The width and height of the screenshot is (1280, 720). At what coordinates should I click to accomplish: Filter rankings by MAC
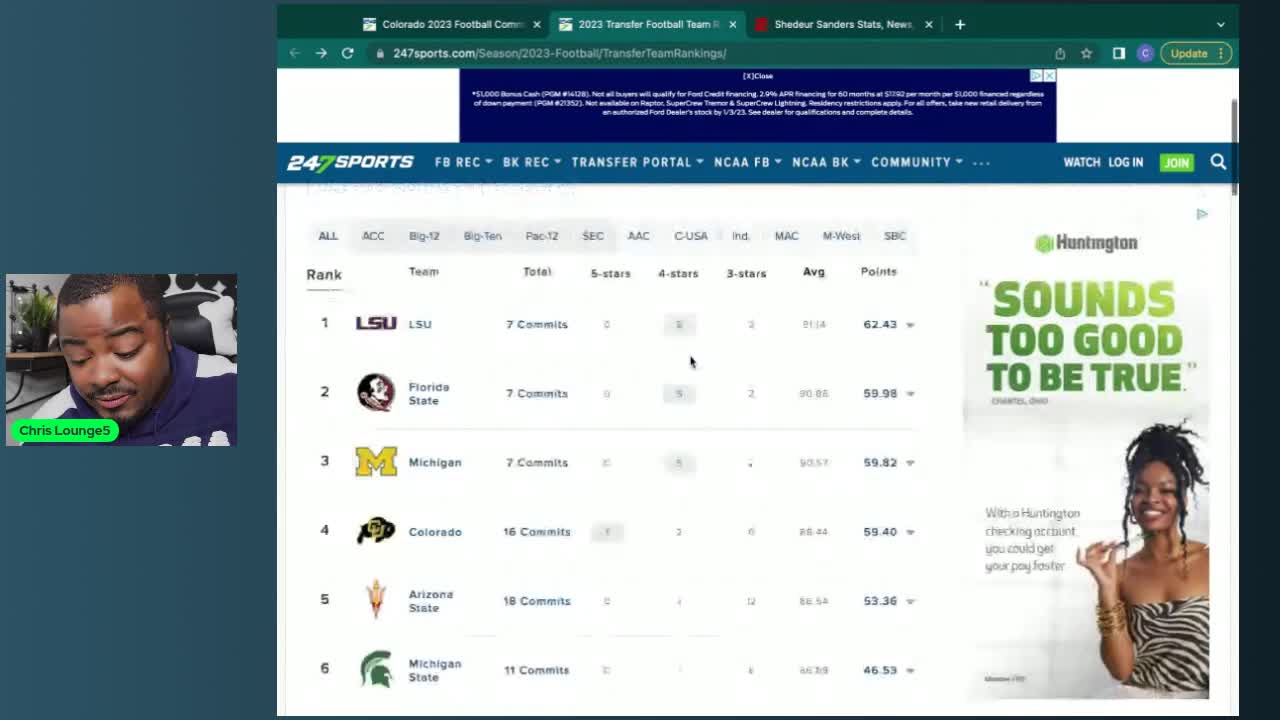coord(786,236)
